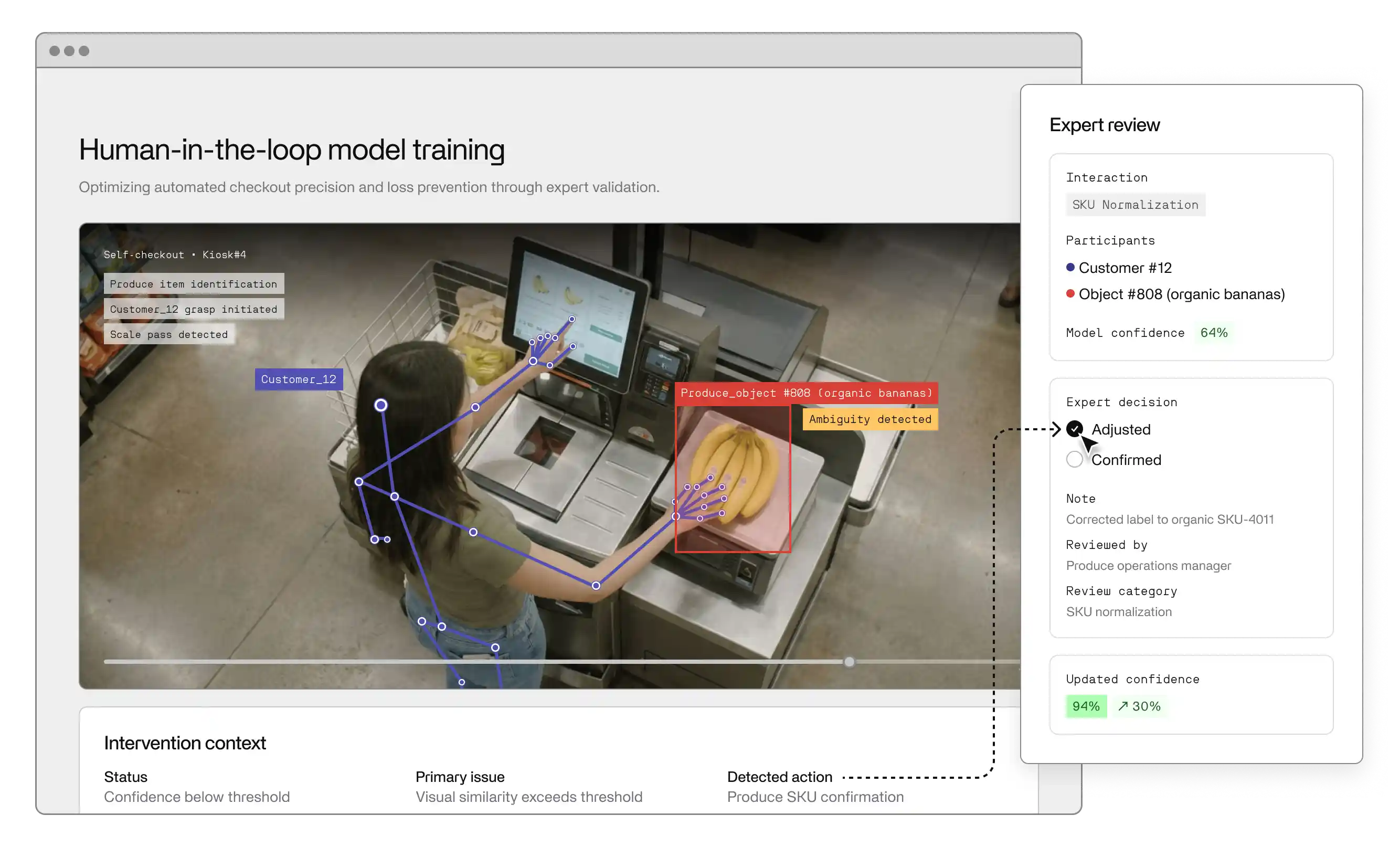The height and width of the screenshot is (847, 1400).
Task: Click the Customer_12 grasp initiated tag
Action: (x=193, y=309)
